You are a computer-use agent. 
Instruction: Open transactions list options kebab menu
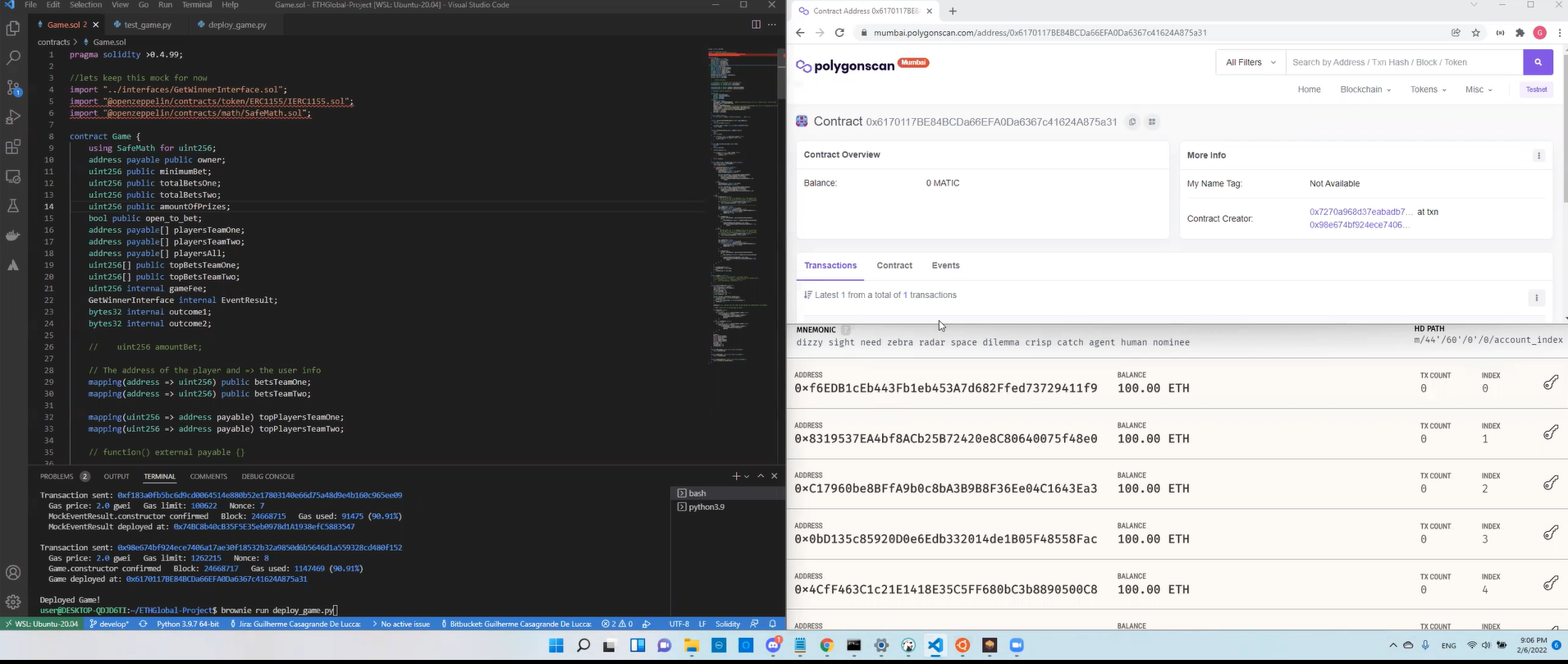click(1536, 298)
